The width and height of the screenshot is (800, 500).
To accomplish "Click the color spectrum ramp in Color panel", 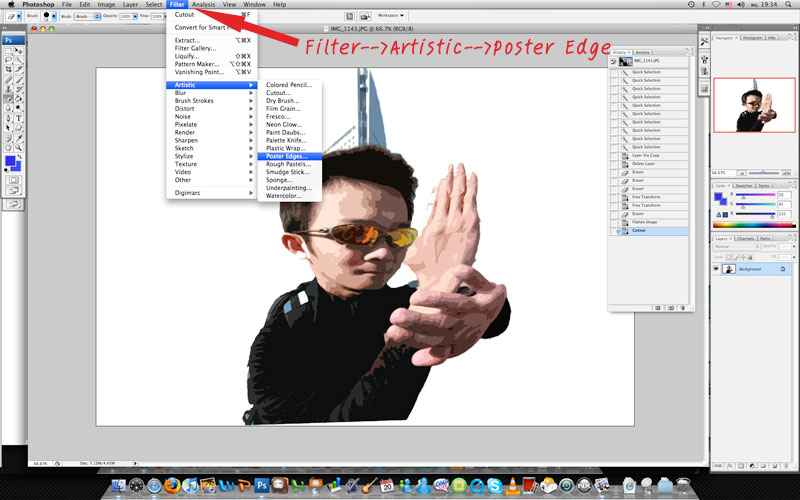I will pos(754,225).
